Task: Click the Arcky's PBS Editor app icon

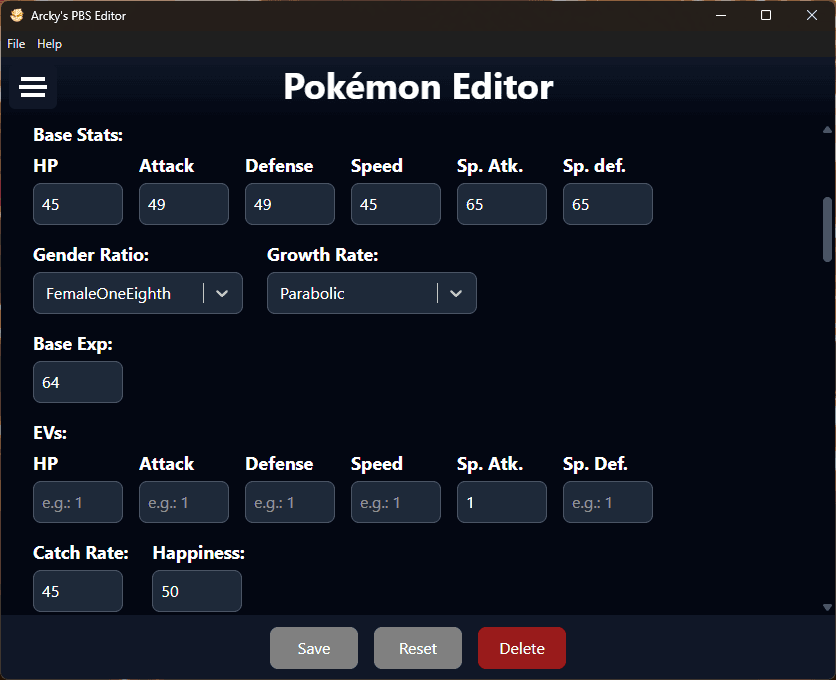Action: (17, 16)
